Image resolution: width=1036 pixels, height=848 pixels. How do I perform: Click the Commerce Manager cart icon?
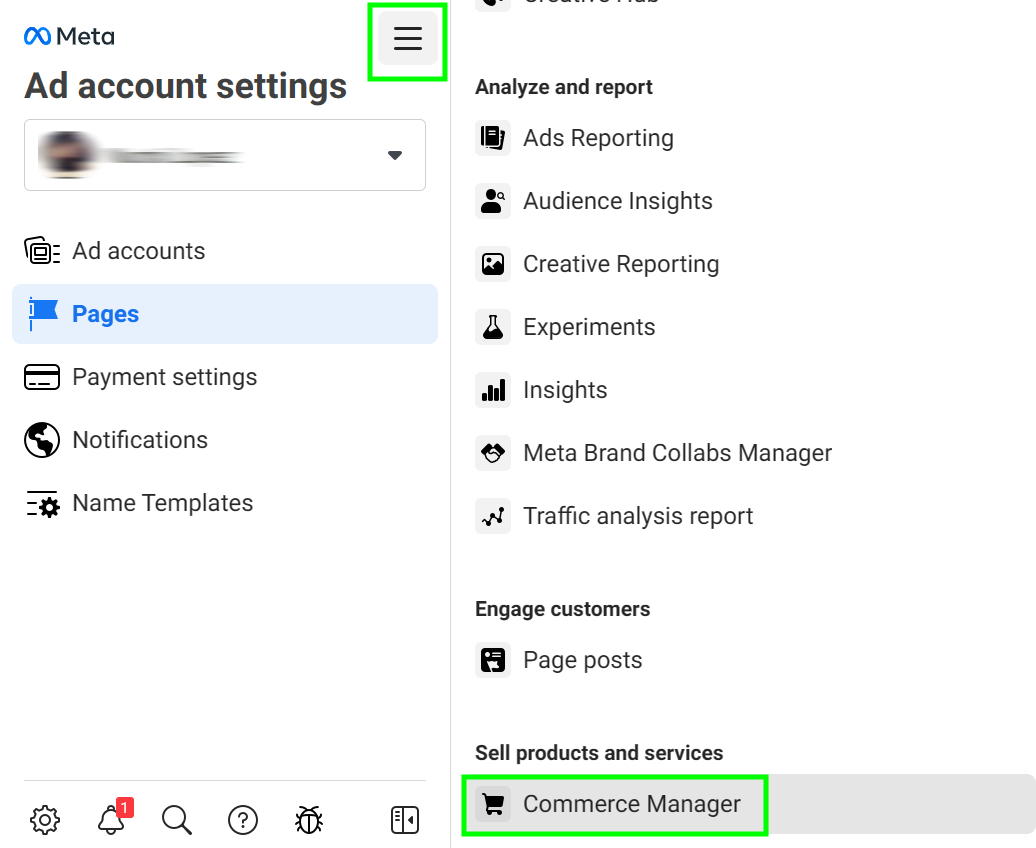(x=493, y=804)
